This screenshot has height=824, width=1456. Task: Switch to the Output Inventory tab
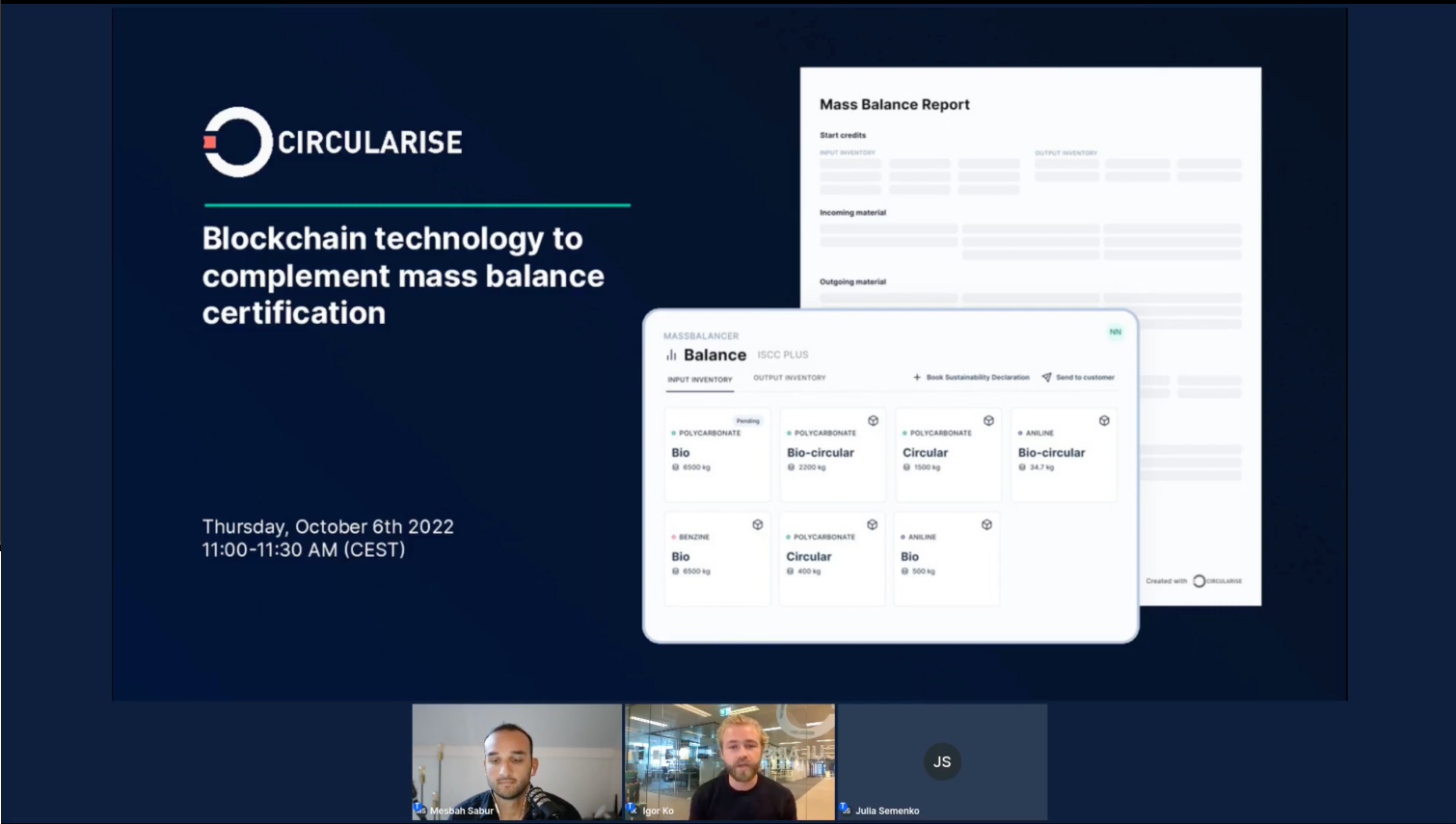[790, 378]
